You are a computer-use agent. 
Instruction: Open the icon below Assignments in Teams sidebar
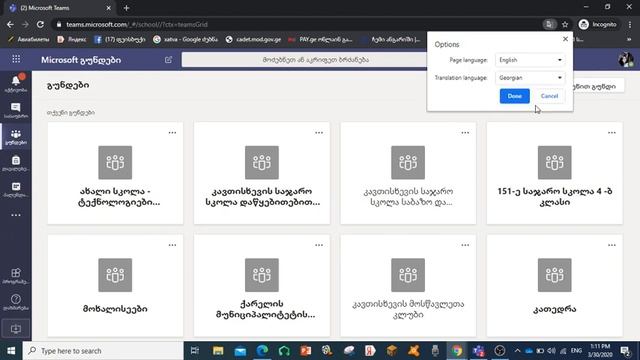pos(16,189)
